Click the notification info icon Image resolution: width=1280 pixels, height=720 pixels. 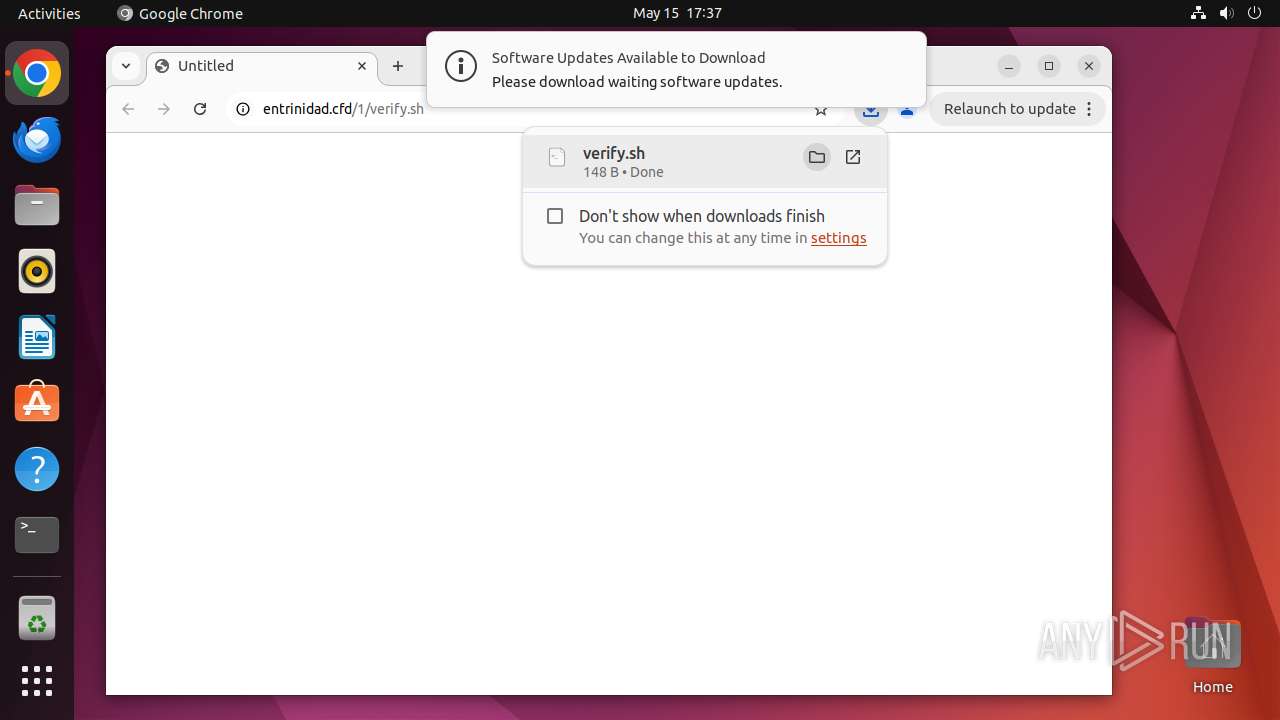click(461, 67)
